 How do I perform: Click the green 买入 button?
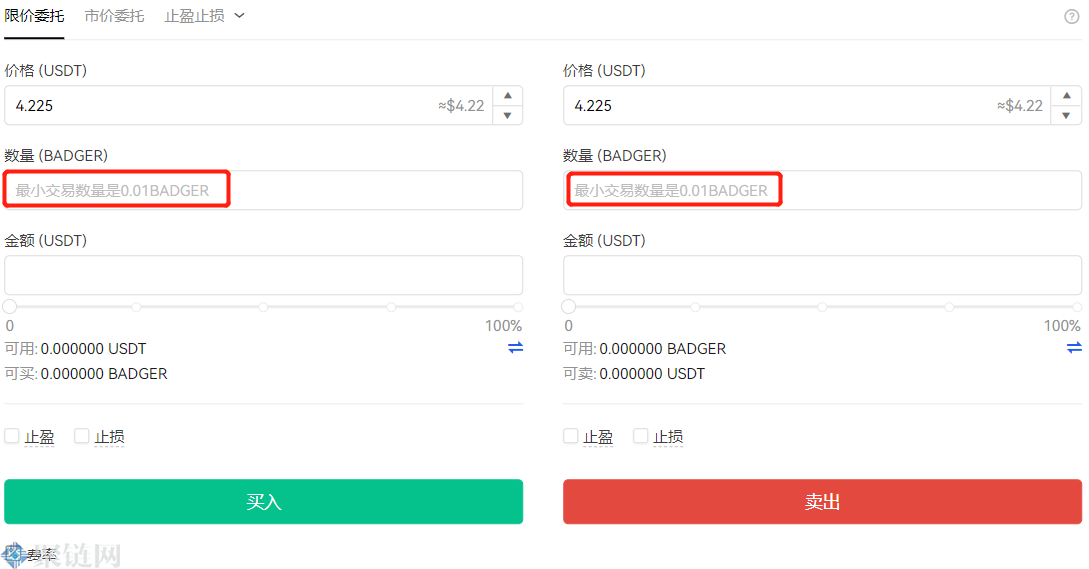[264, 502]
